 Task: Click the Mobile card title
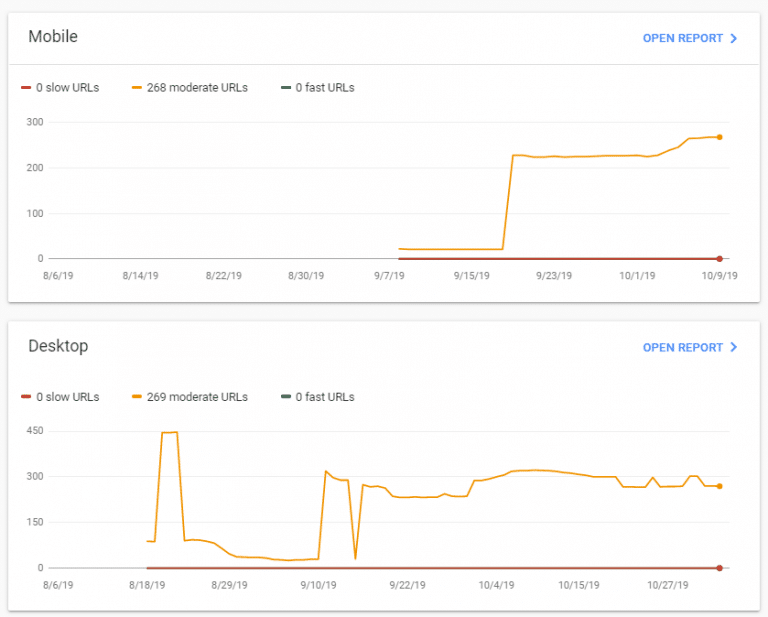pyautogui.click(x=53, y=37)
